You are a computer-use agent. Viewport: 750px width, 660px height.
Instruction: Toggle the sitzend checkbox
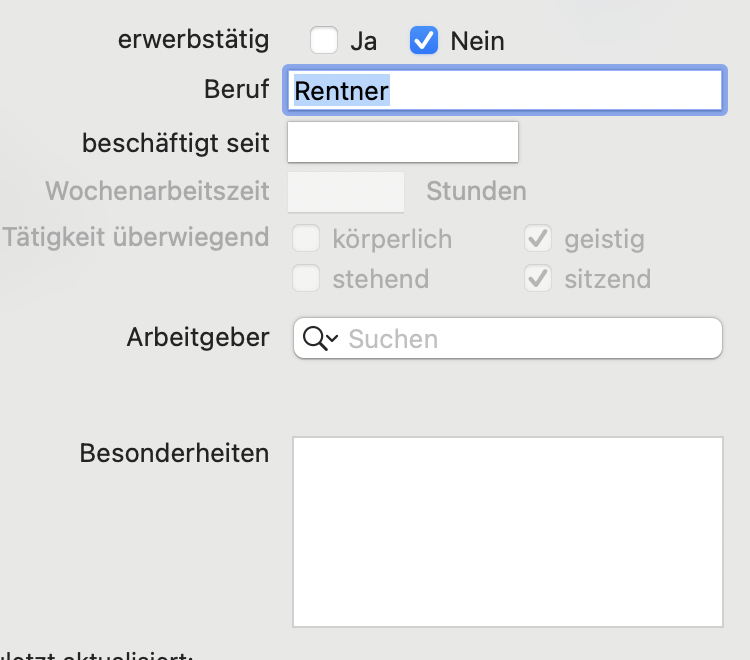tap(538, 278)
